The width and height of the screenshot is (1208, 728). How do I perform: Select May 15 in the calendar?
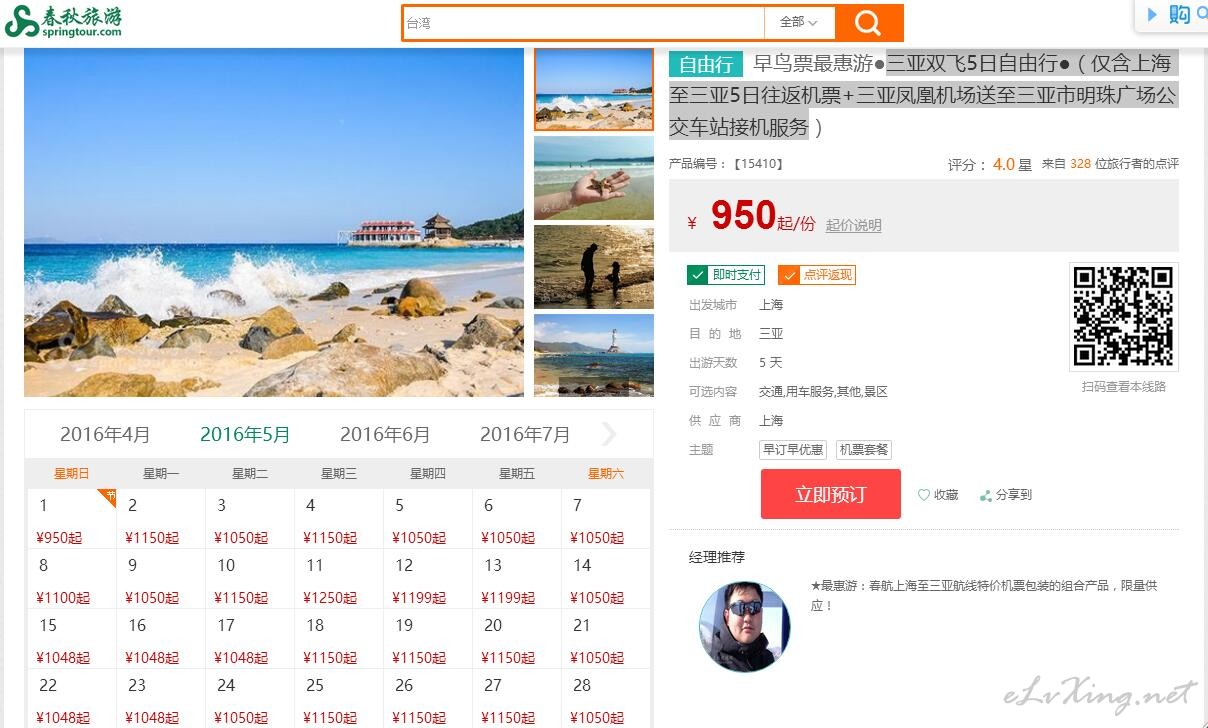(x=72, y=639)
